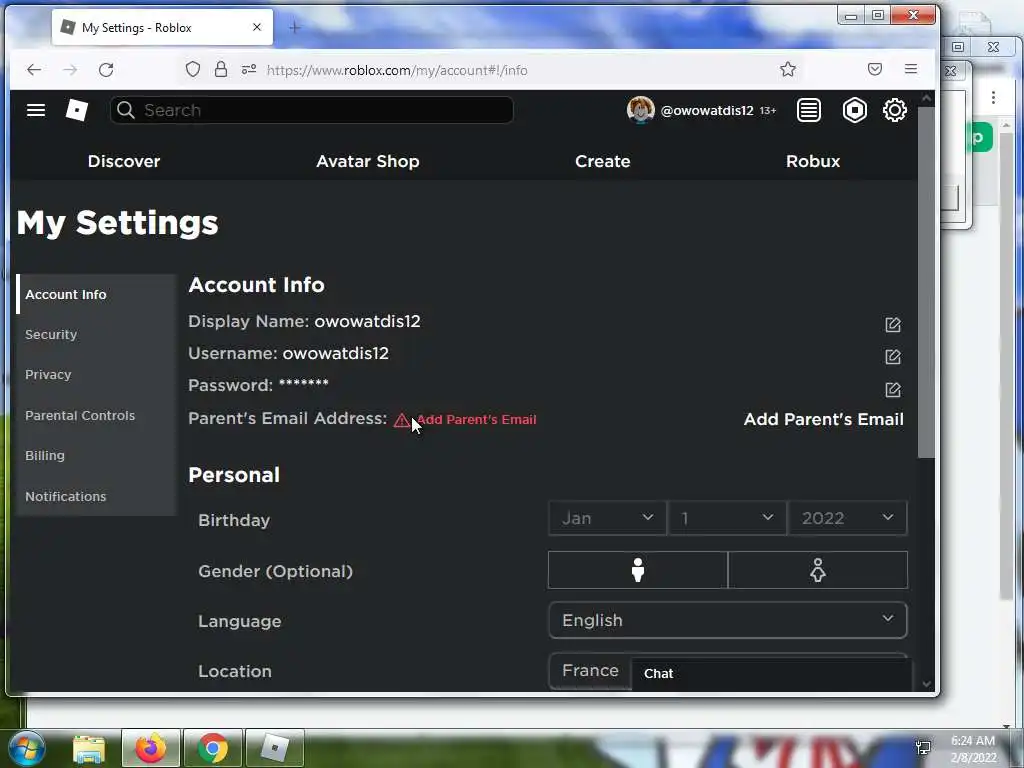1024x768 pixels.
Task: Navigate to Create
Action: pyautogui.click(x=602, y=161)
